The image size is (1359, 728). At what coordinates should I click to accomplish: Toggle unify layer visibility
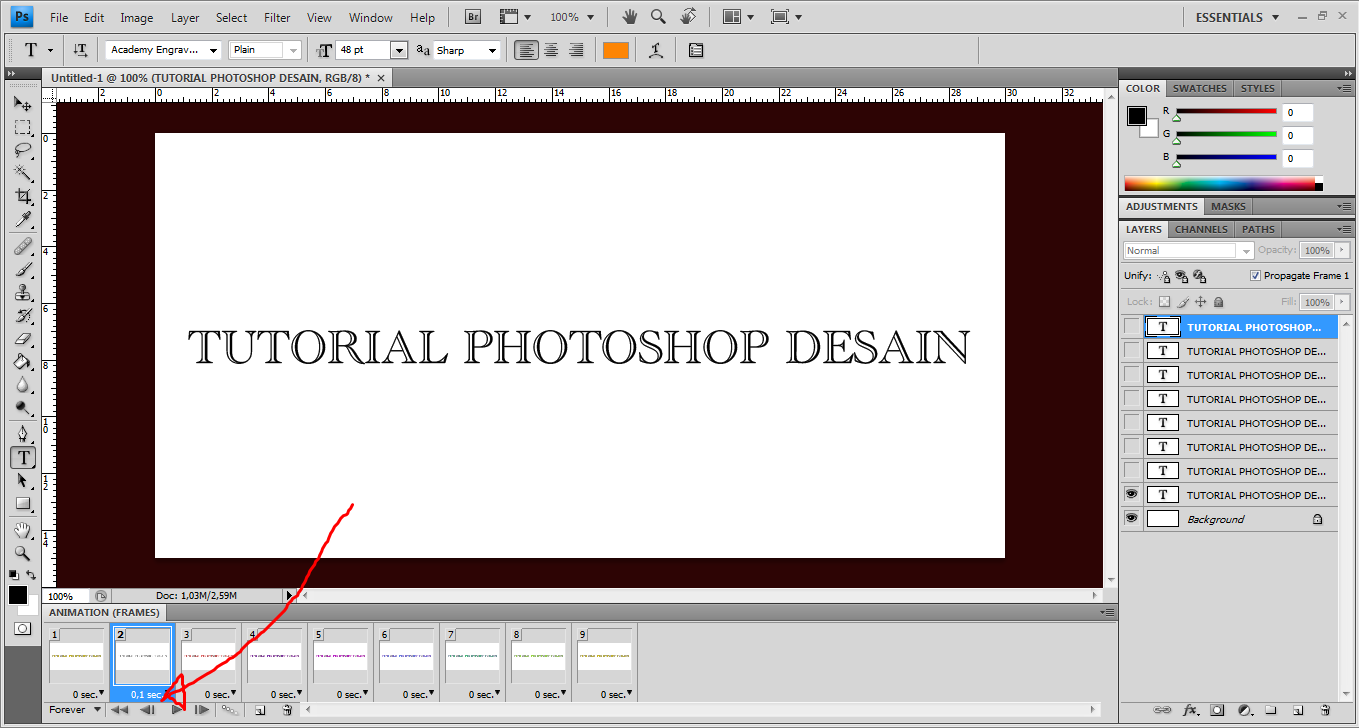(1181, 276)
